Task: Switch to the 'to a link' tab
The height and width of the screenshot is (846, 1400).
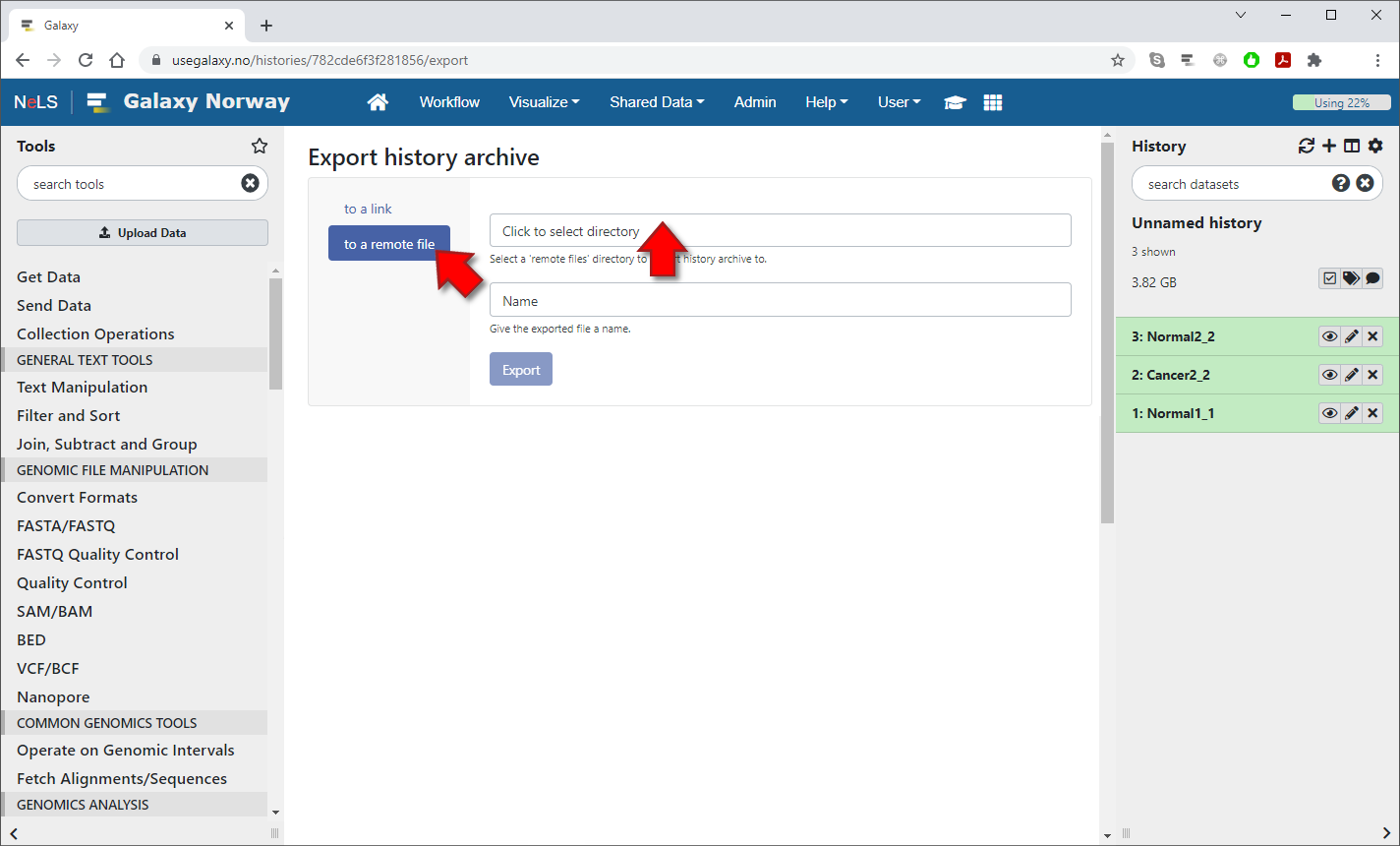Action: pos(368,209)
